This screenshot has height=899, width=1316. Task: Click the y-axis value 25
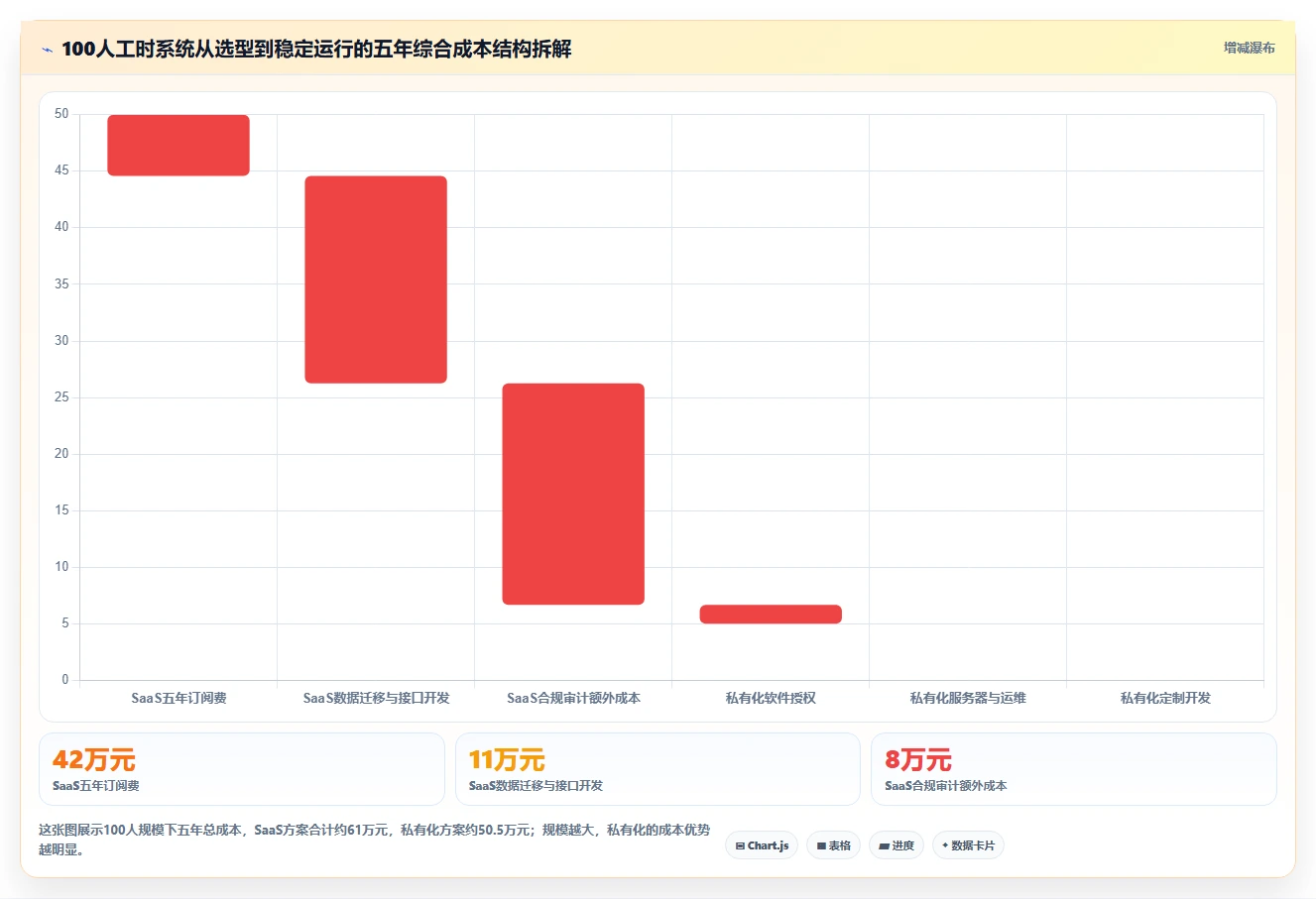pos(61,397)
